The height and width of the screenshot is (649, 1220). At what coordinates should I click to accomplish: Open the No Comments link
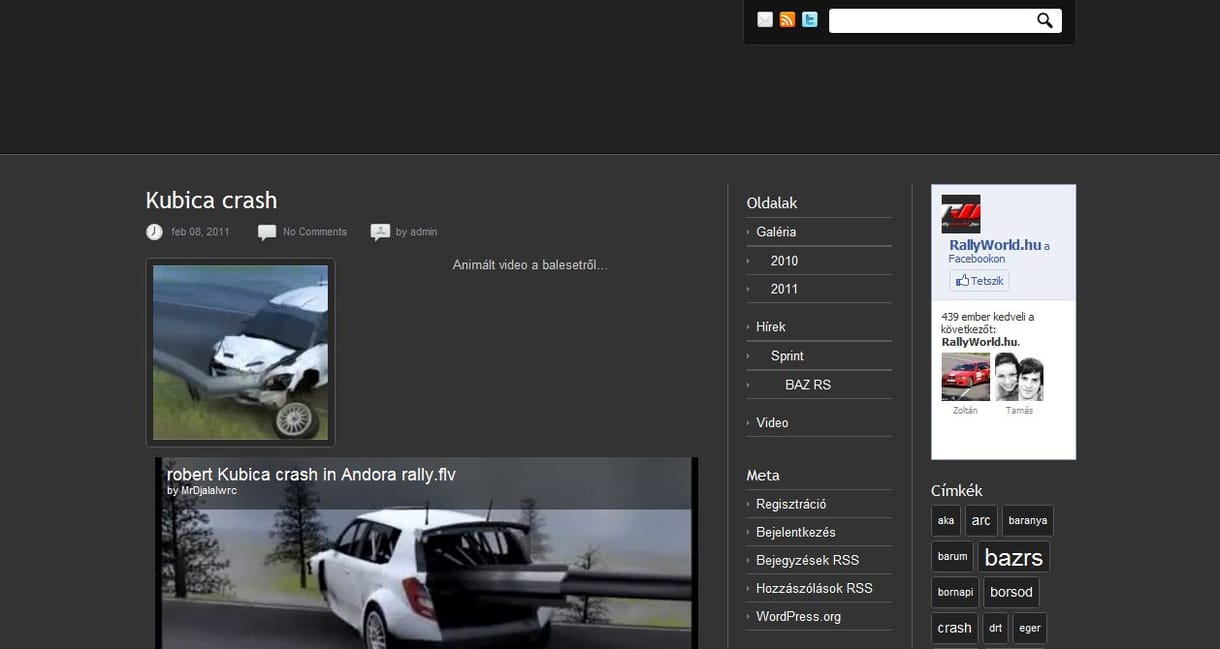pos(315,232)
